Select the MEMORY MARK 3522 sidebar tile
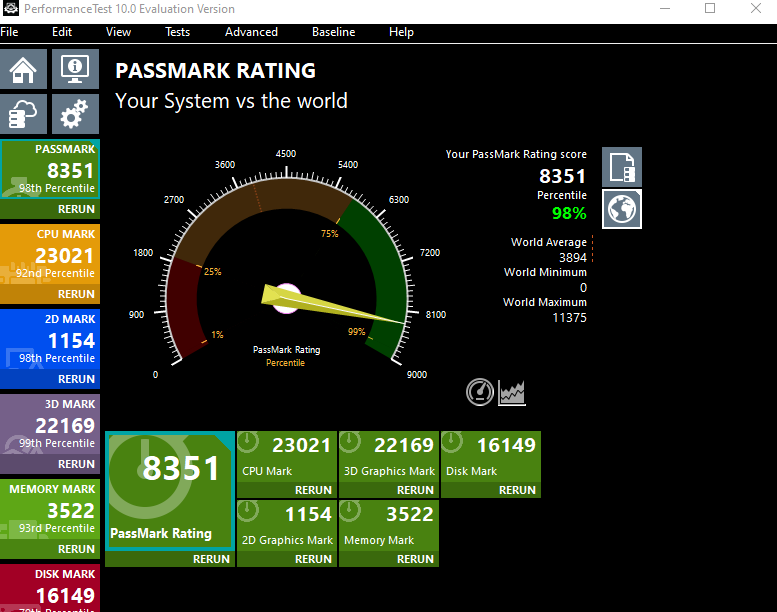This screenshot has height=612, width=777. pyautogui.click(x=50, y=509)
